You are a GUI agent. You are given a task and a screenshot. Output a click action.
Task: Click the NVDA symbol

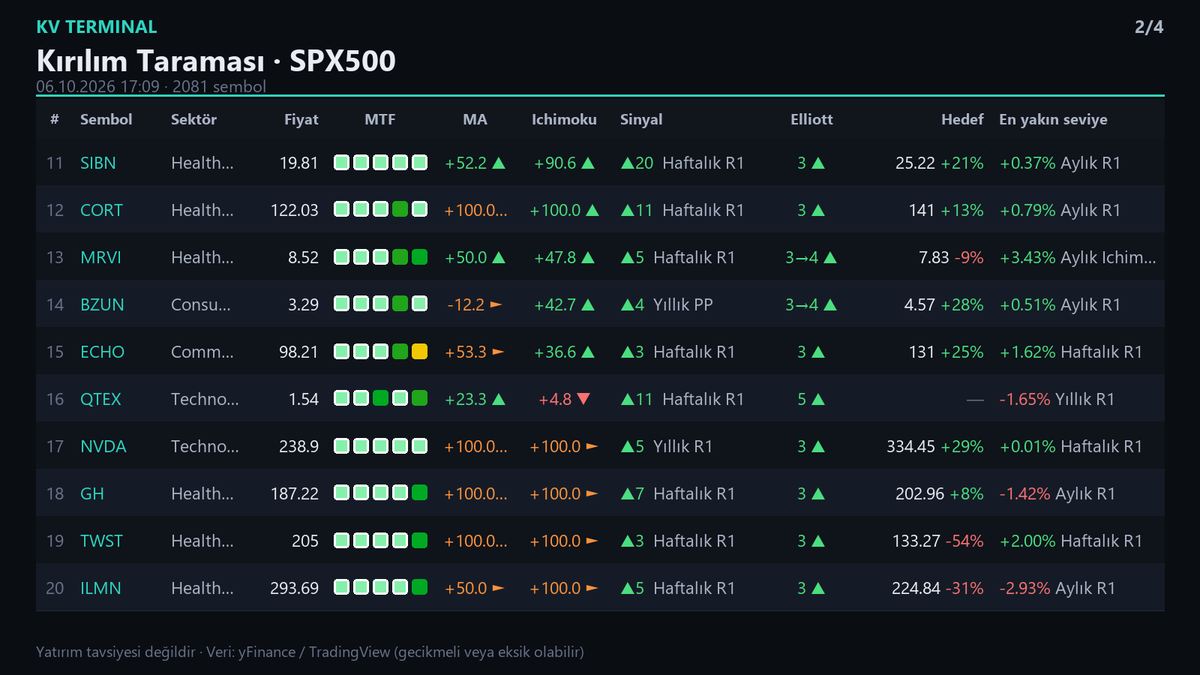point(103,446)
